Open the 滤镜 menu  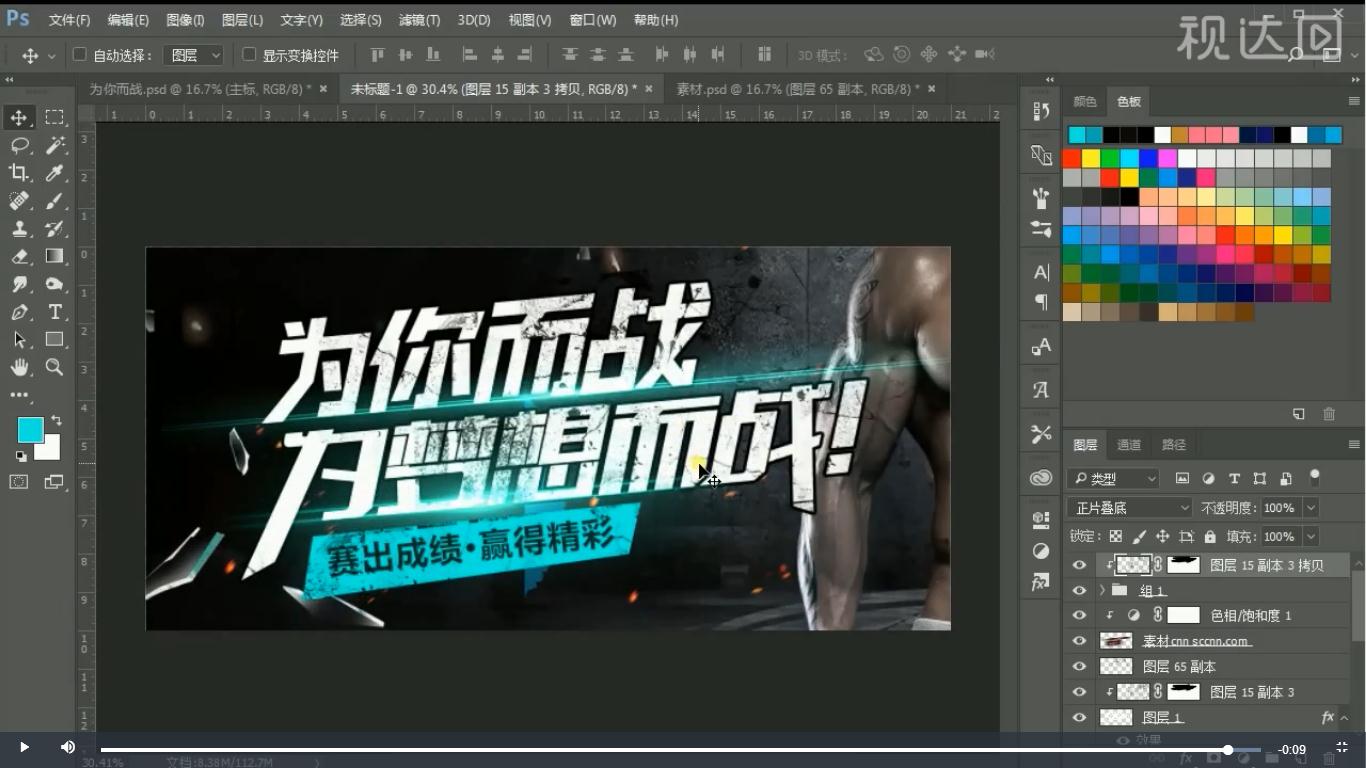(x=419, y=19)
